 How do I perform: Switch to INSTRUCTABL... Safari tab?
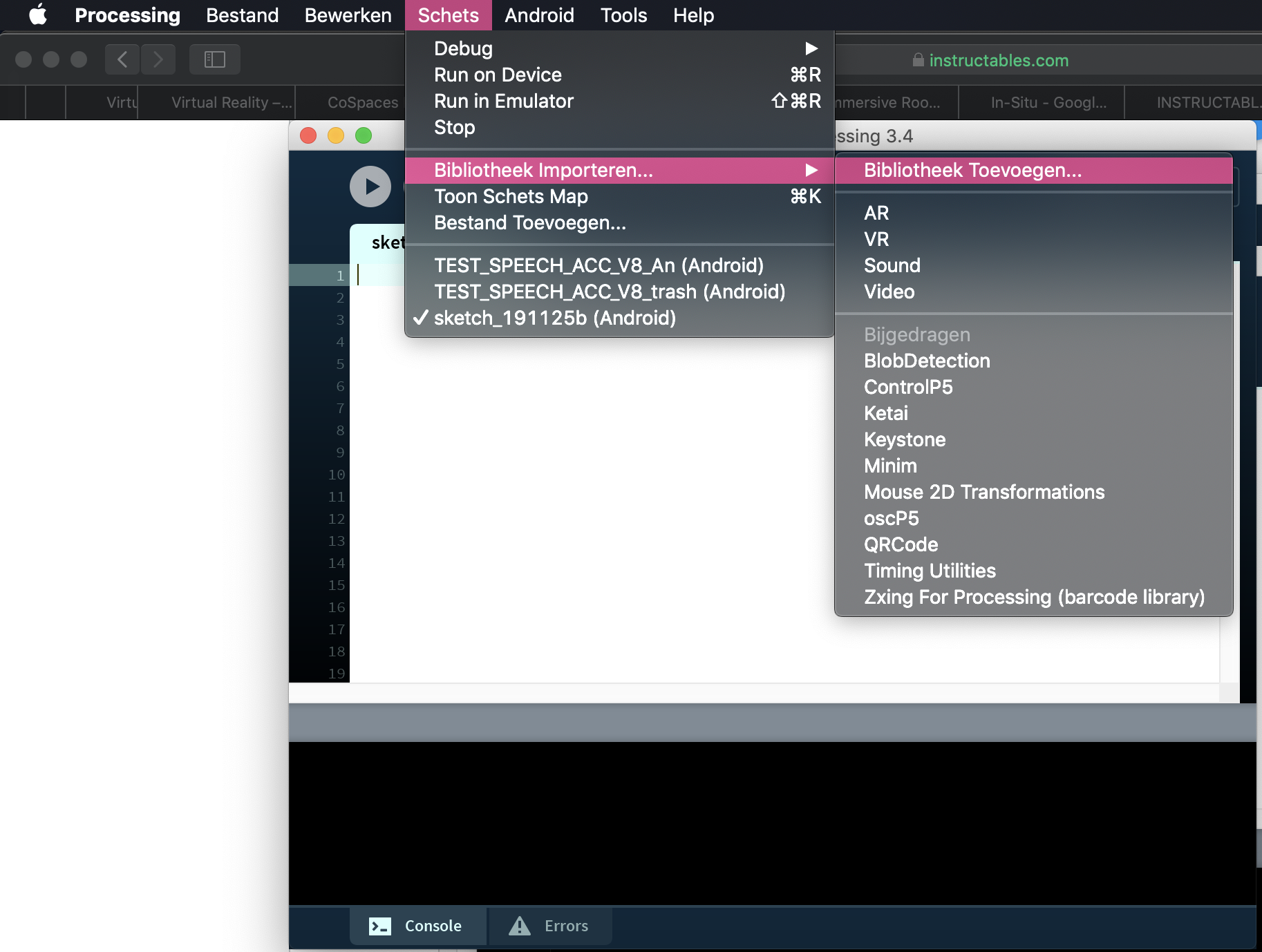1194,102
